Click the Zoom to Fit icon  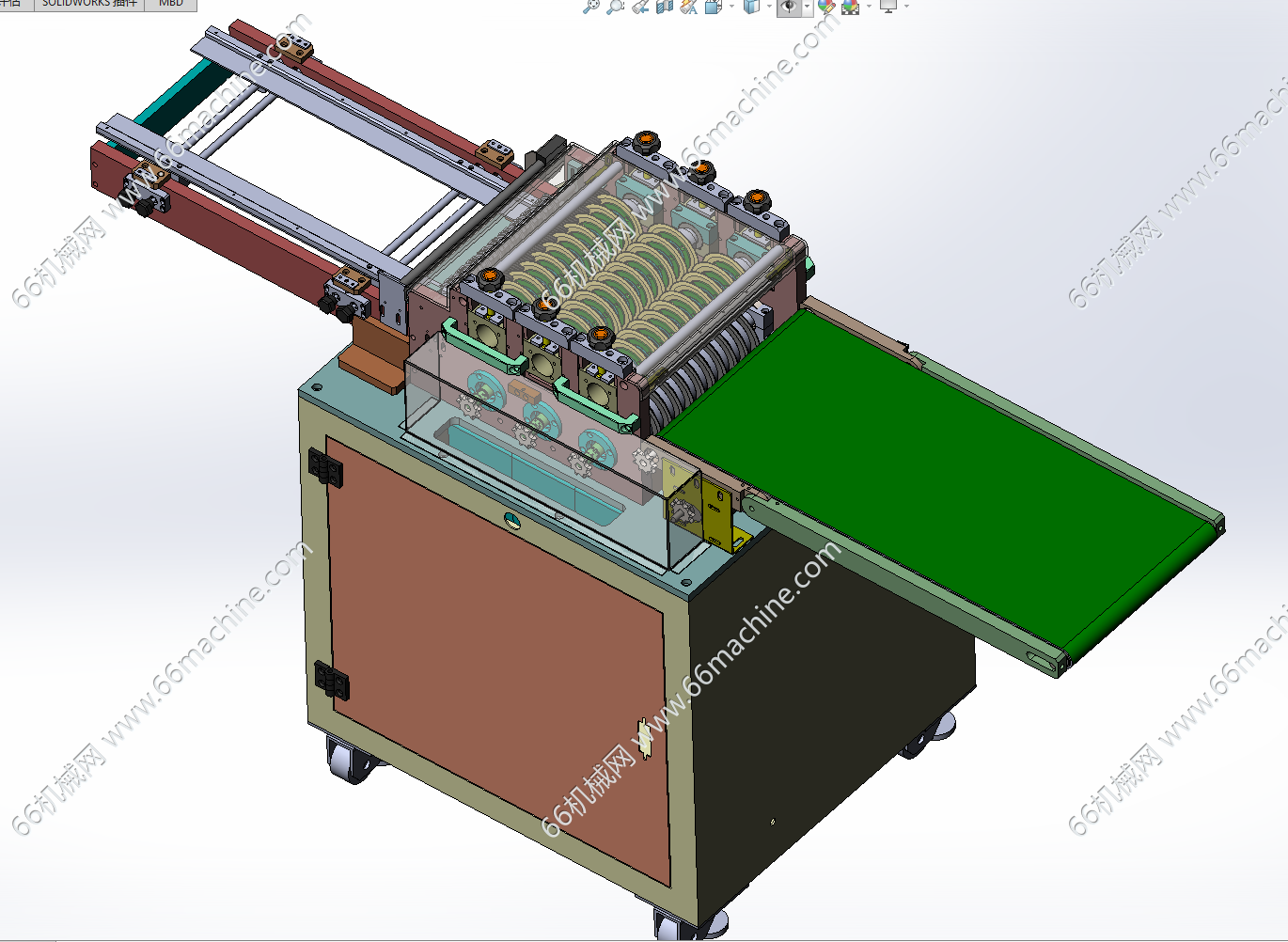tap(590, 6)
